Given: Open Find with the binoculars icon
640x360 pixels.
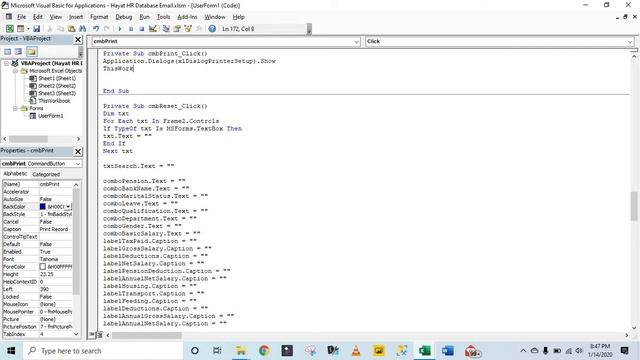Looking at the screenshot, I should tap(82, 29).
